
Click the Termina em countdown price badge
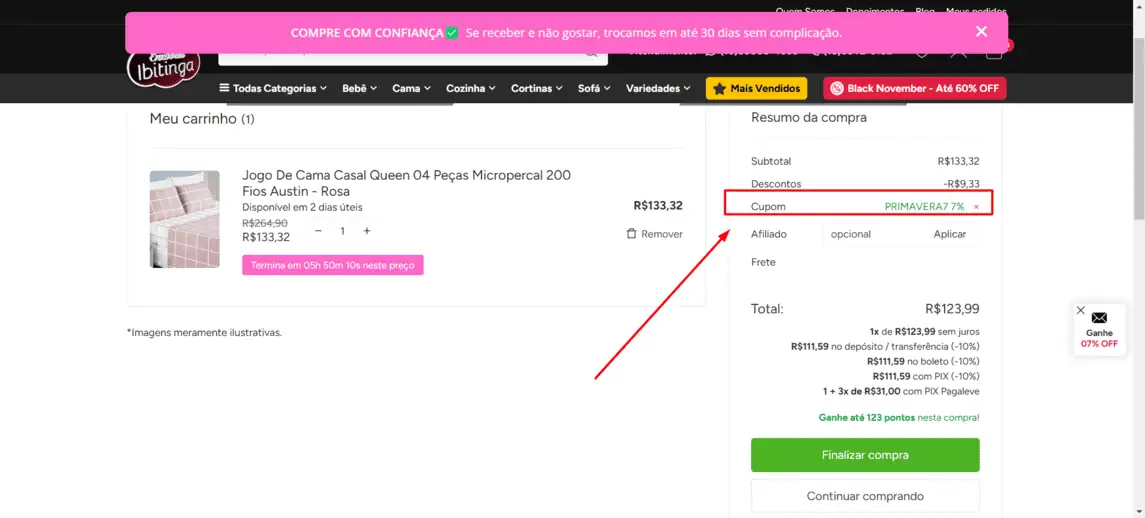[333, 265]
